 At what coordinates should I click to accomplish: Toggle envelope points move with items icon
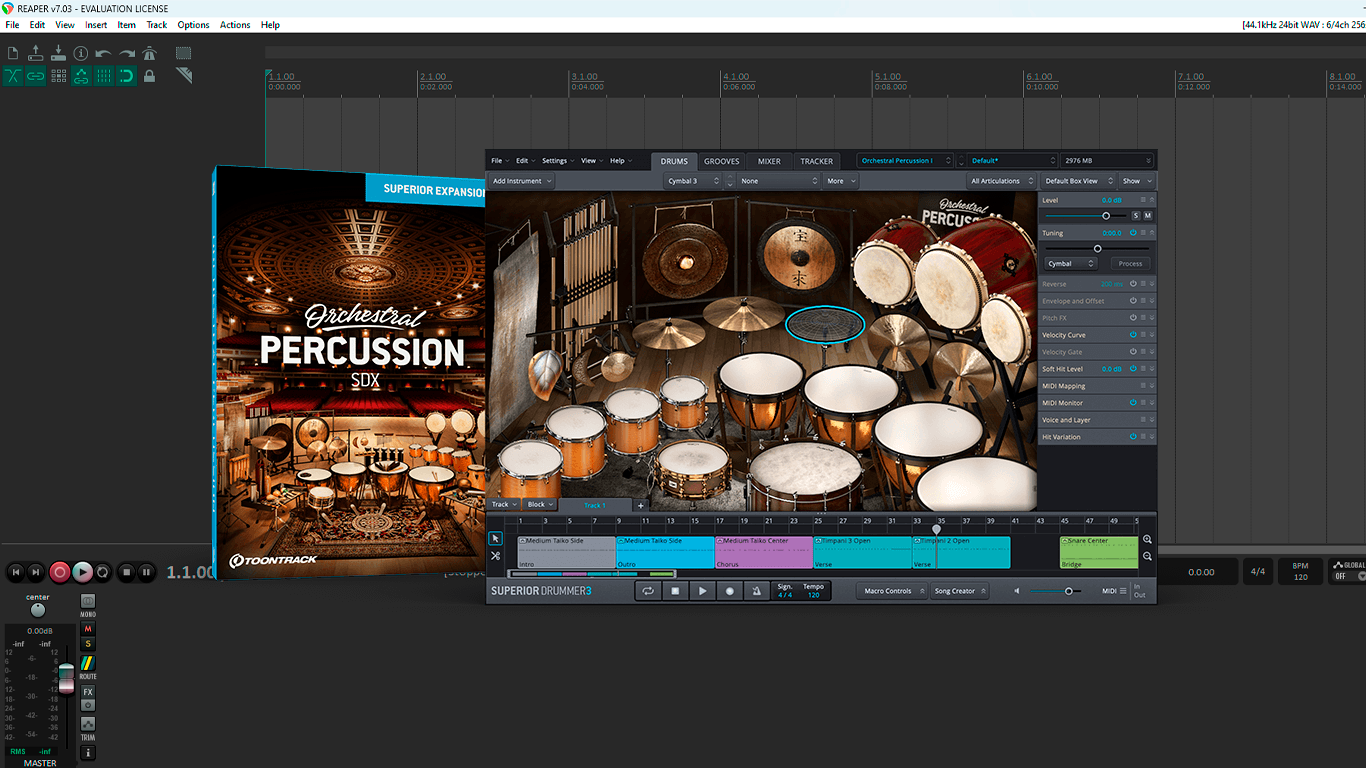[x=81, y=76]
